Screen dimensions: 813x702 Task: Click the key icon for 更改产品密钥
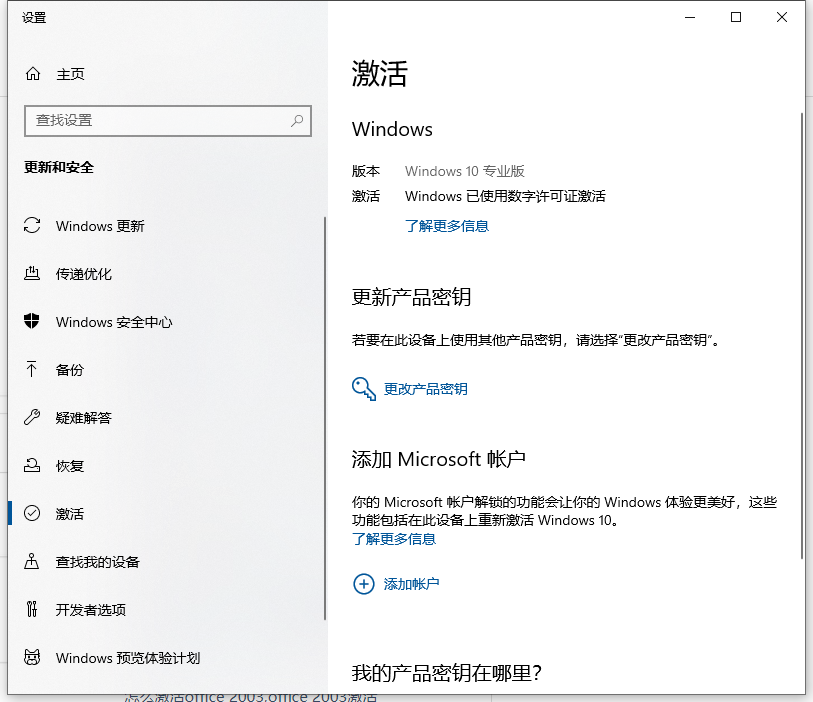[x=363, y=389]
